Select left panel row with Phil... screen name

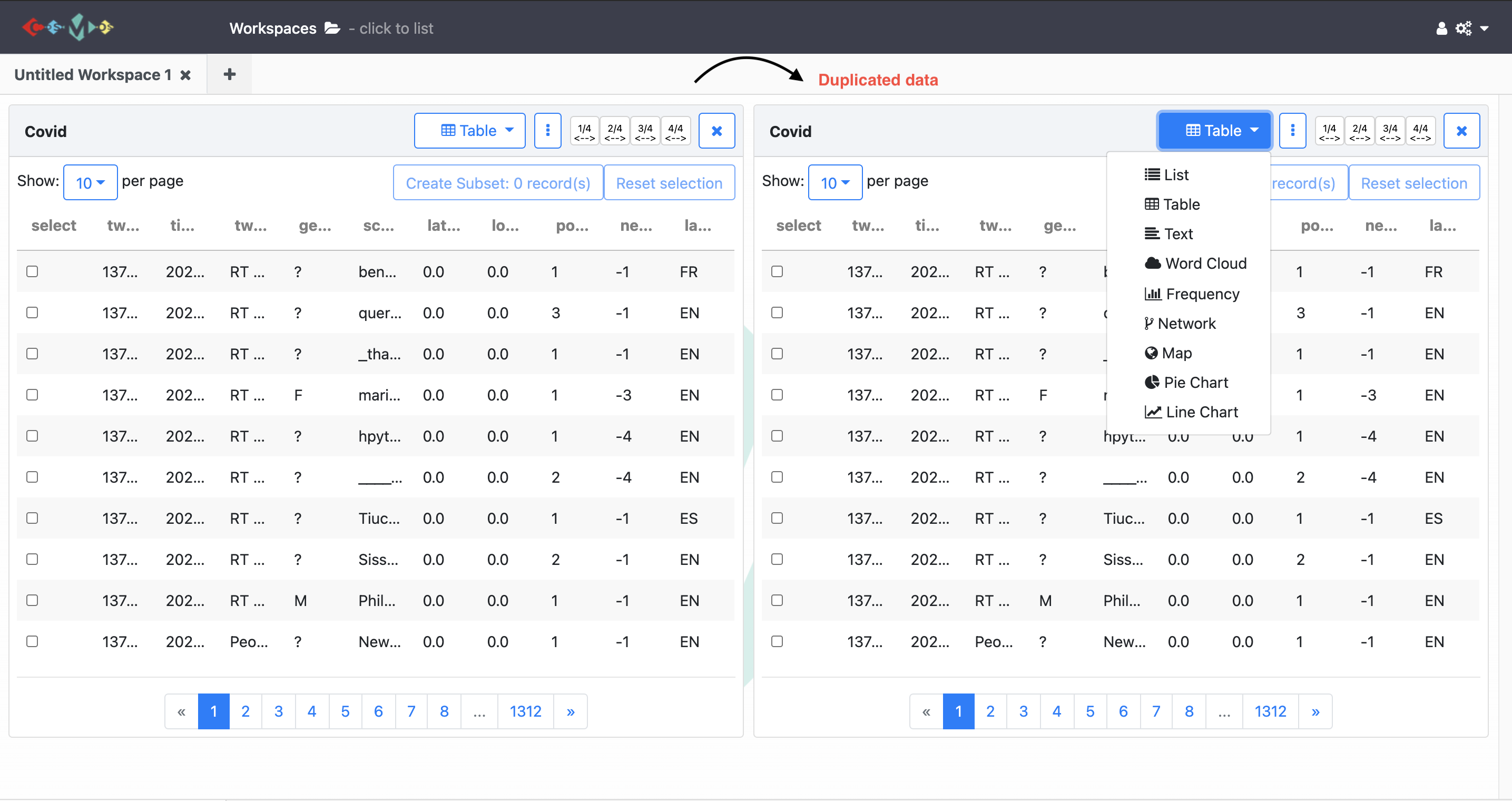coord(32,600)
